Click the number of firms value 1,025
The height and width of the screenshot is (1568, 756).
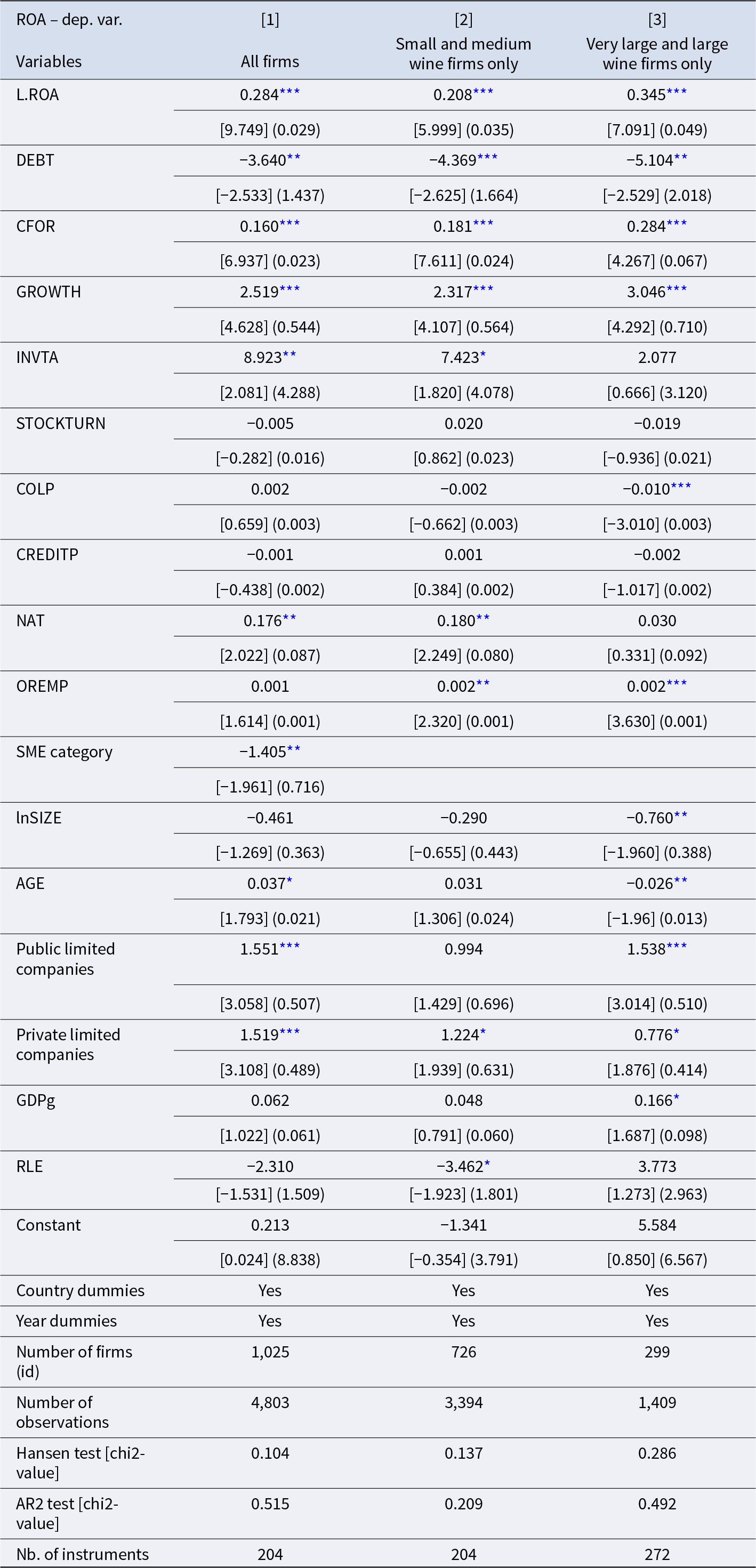click(x=270, y=1352)
